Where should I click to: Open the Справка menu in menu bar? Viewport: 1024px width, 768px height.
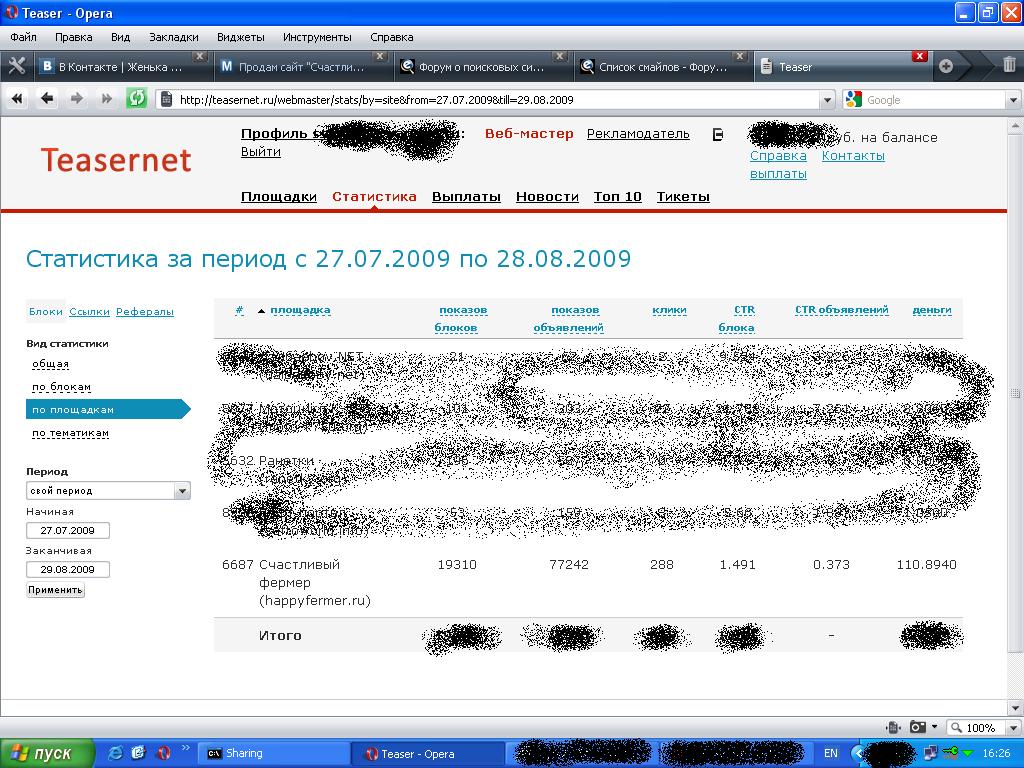(x=391, y=37)
